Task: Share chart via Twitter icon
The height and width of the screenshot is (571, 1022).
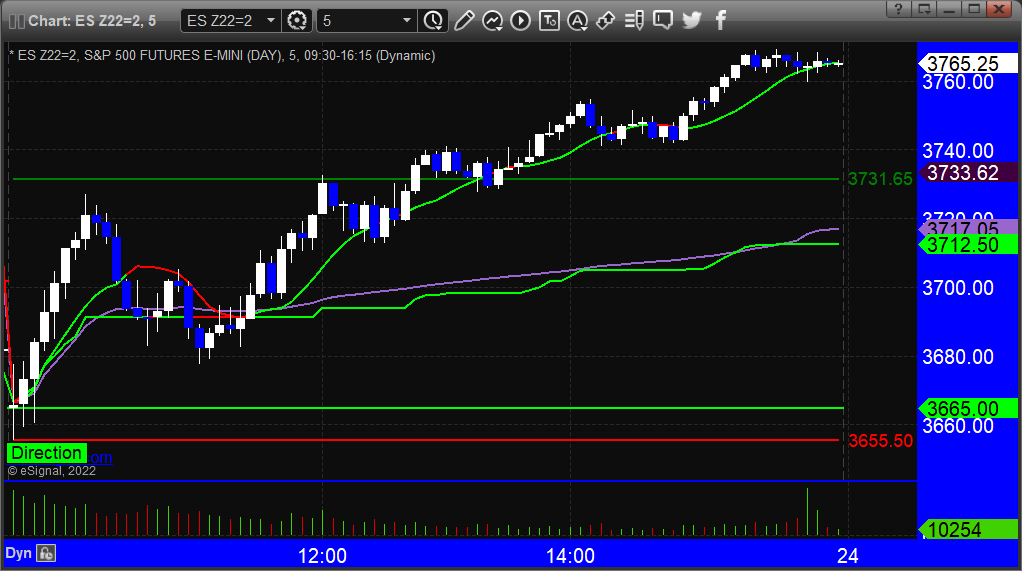Action: 692,21
